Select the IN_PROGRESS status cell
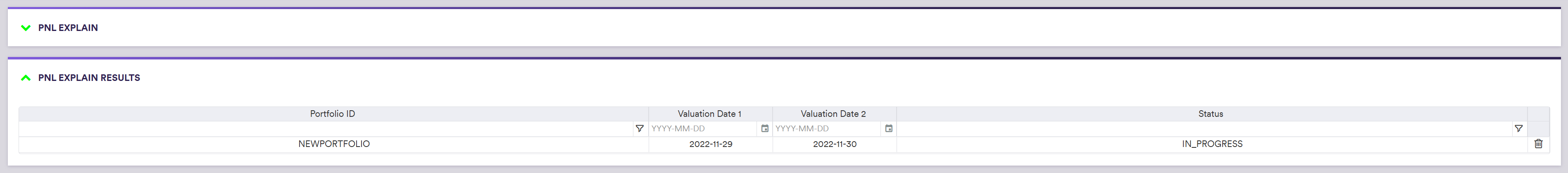This screenshot has width=1568, height=173. coord(1212,145)
